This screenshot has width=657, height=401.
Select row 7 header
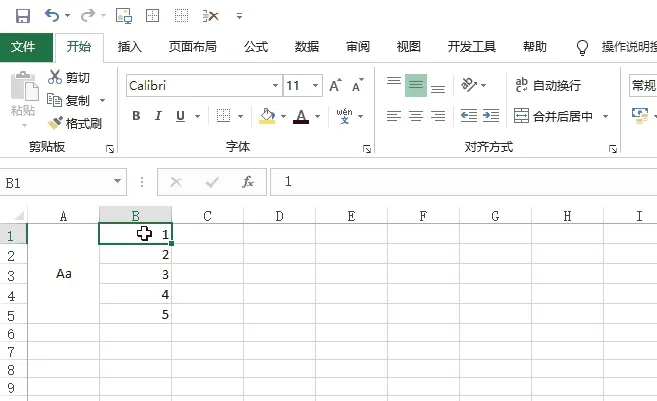[x=12, y=352]
